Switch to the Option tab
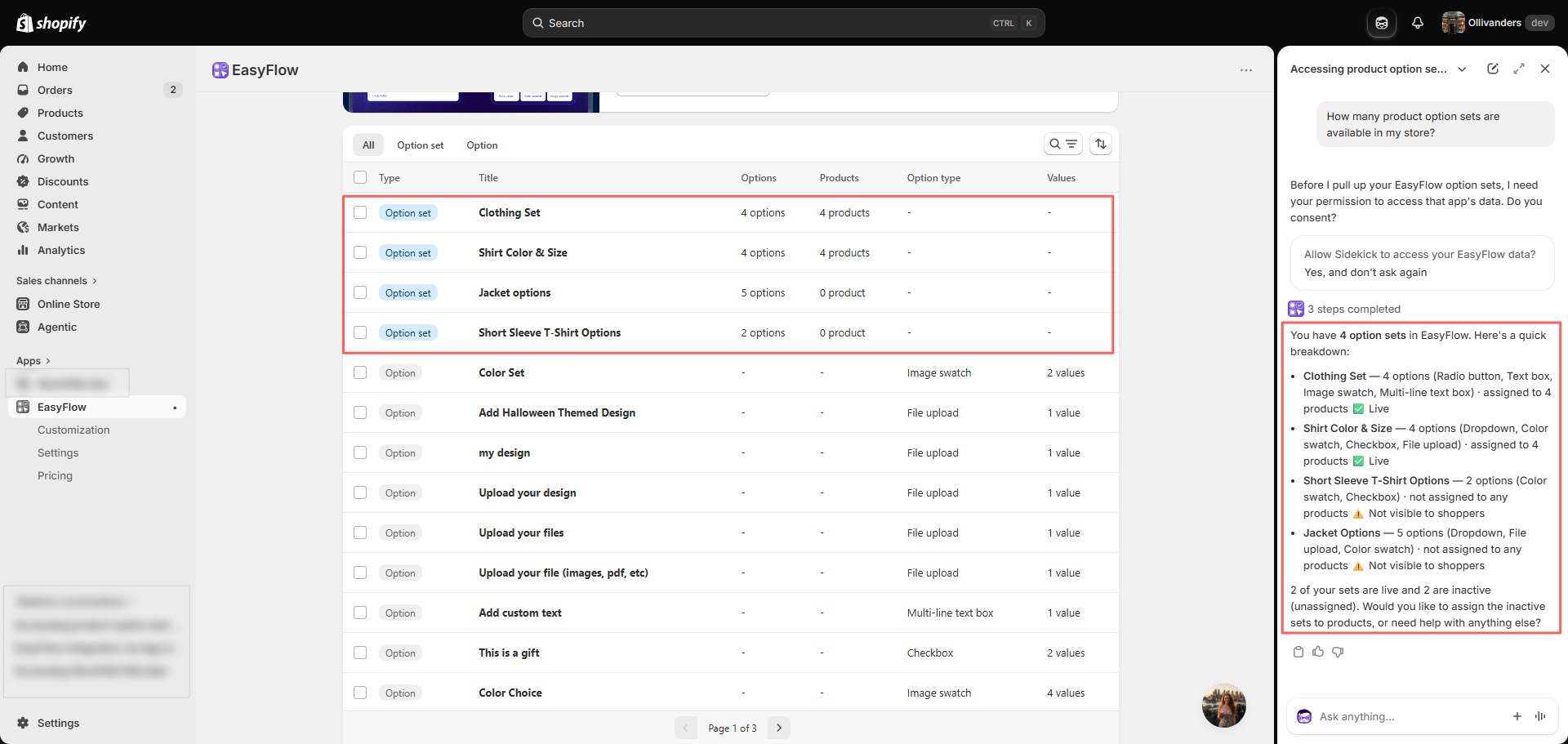This screenshot has height=744, width=1568. (x=482, y=145)
